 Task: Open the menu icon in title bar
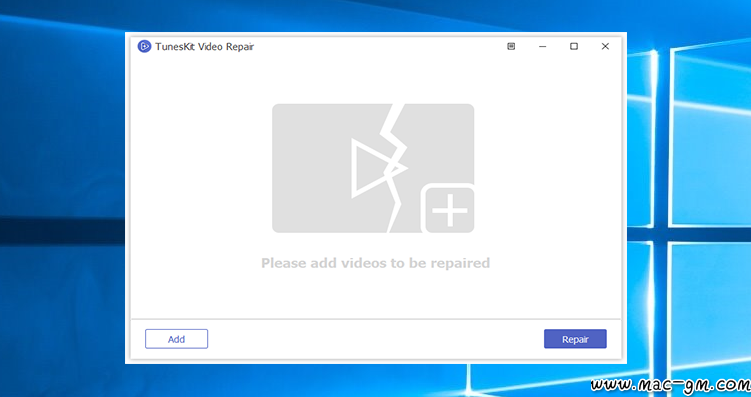click(511, 46)
